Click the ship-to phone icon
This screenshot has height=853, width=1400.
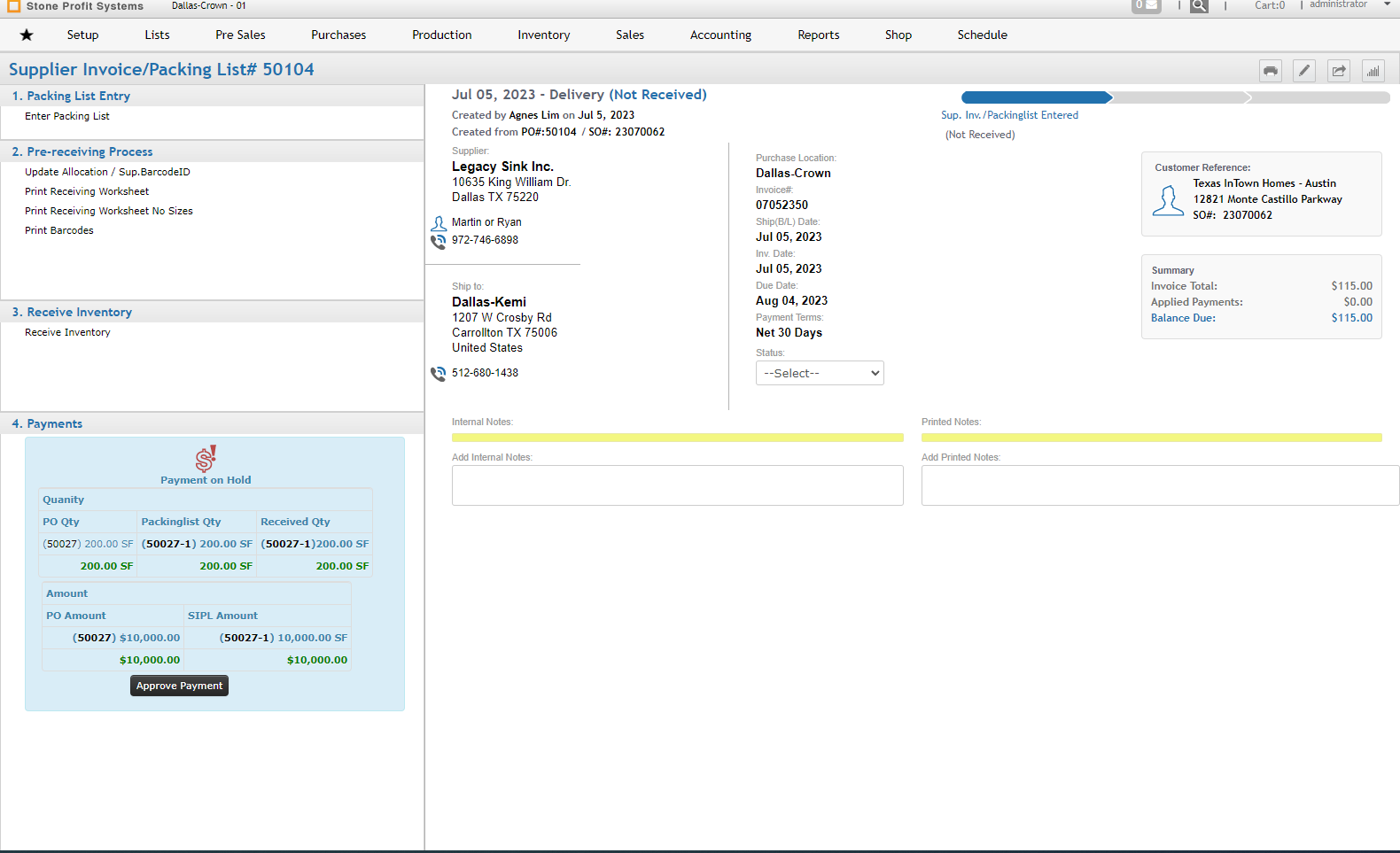click(439, 374)
